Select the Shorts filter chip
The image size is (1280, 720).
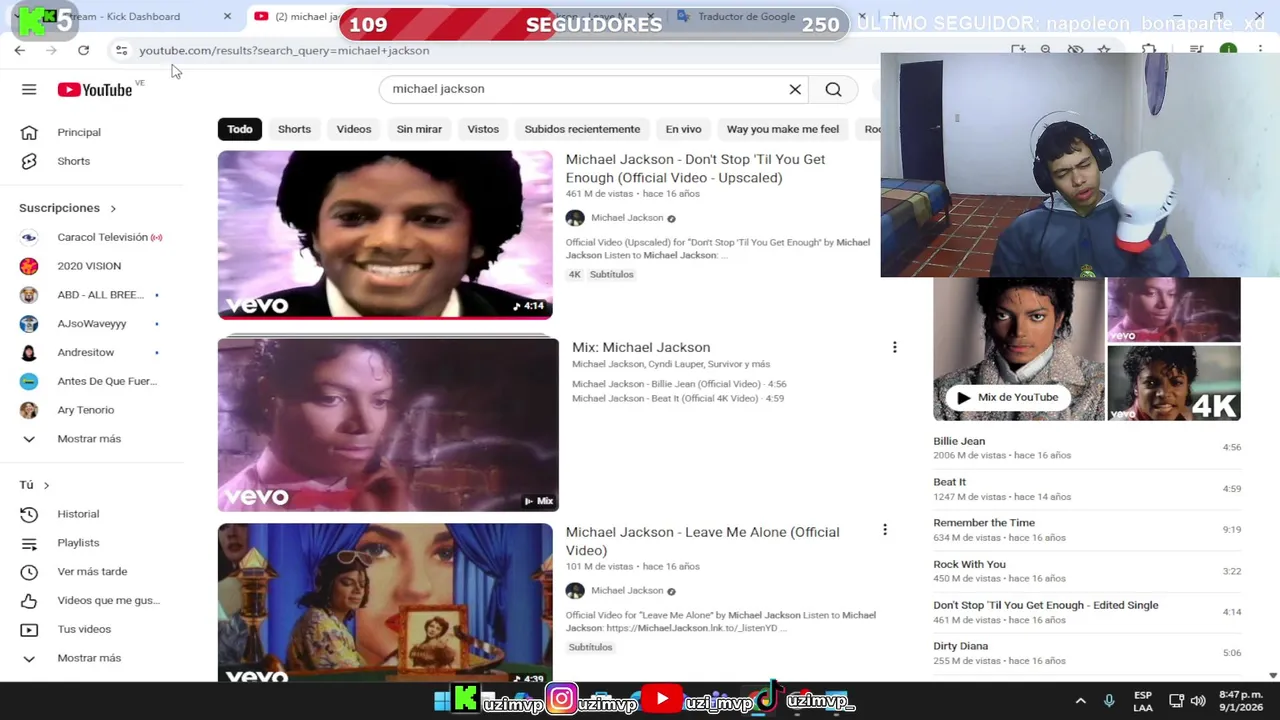294,129
